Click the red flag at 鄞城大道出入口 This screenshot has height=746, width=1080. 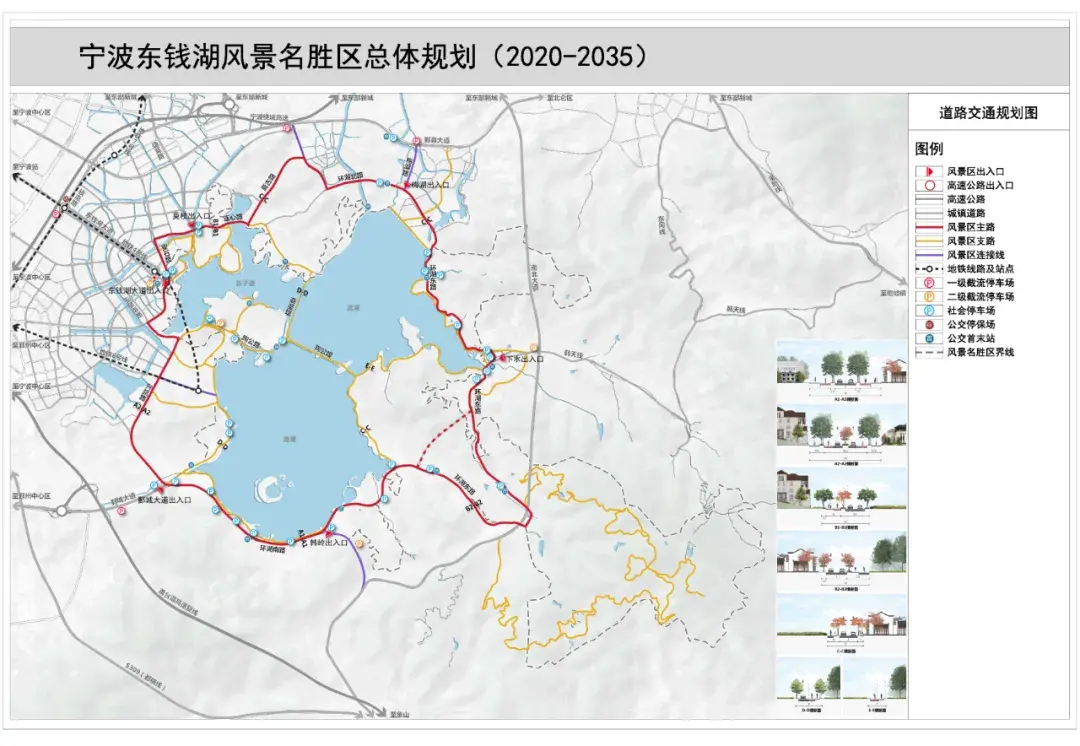pyautogui.click(x=161, y=490)
